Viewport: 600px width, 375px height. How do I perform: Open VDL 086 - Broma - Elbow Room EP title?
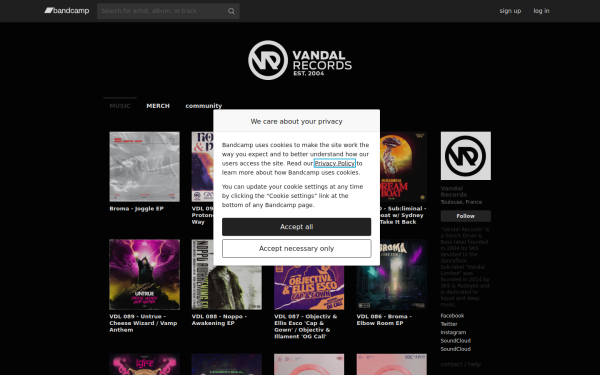coord(384,320)
